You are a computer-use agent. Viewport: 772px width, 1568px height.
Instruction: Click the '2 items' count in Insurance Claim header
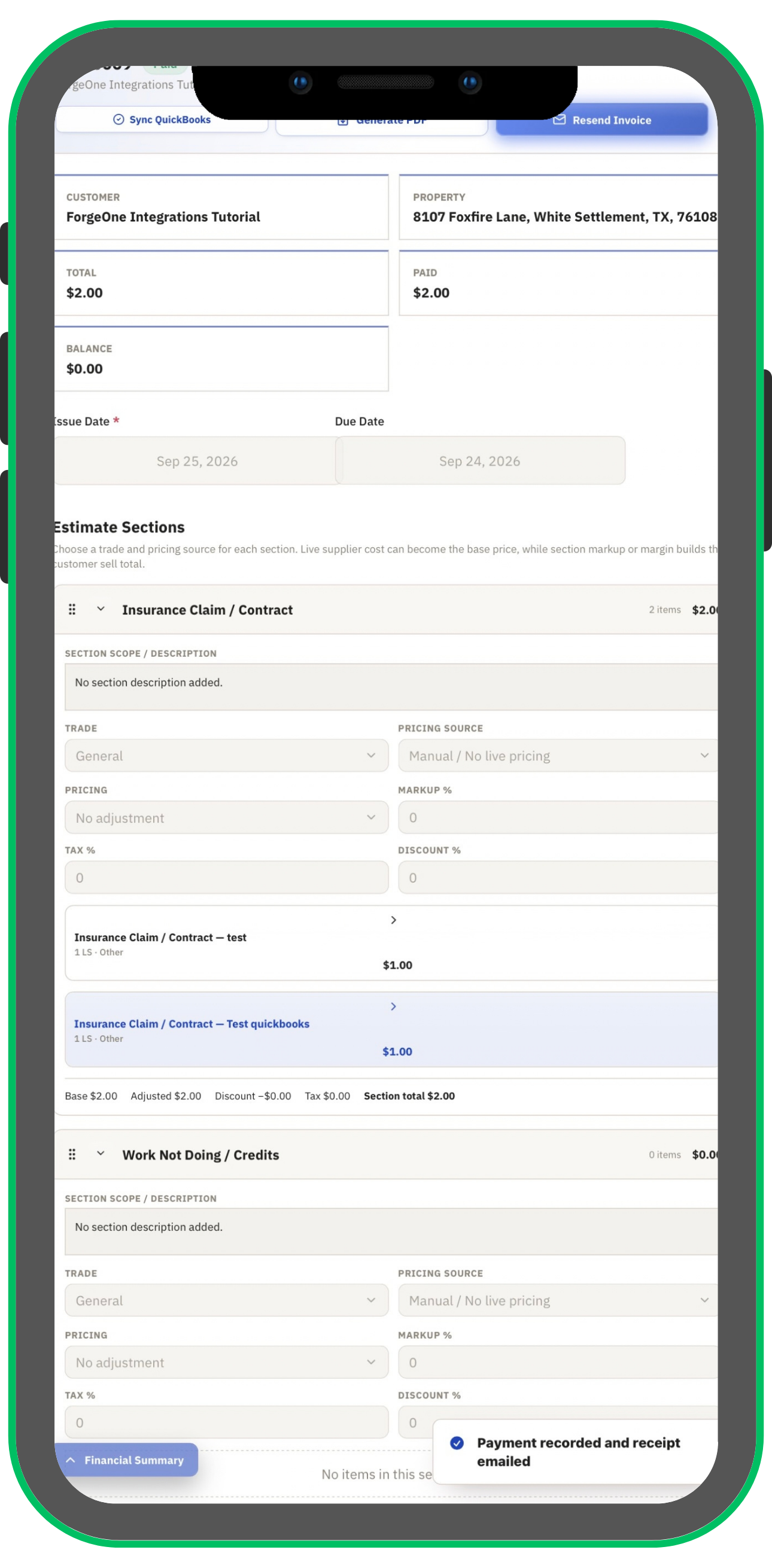tap(664, 609)
